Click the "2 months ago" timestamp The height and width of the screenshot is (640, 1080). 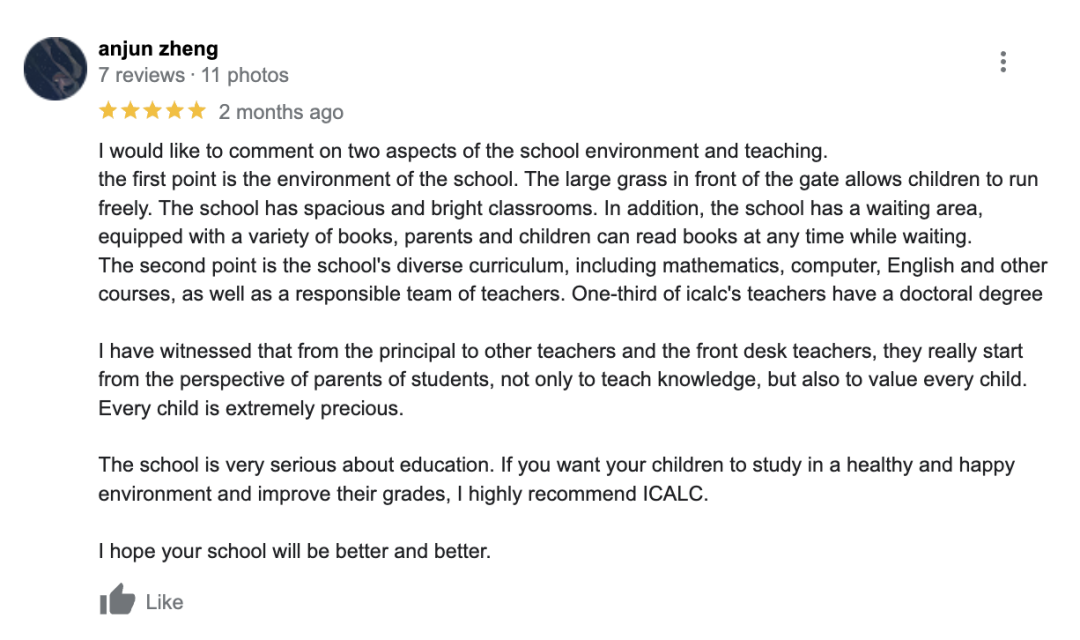click(281, 112)
